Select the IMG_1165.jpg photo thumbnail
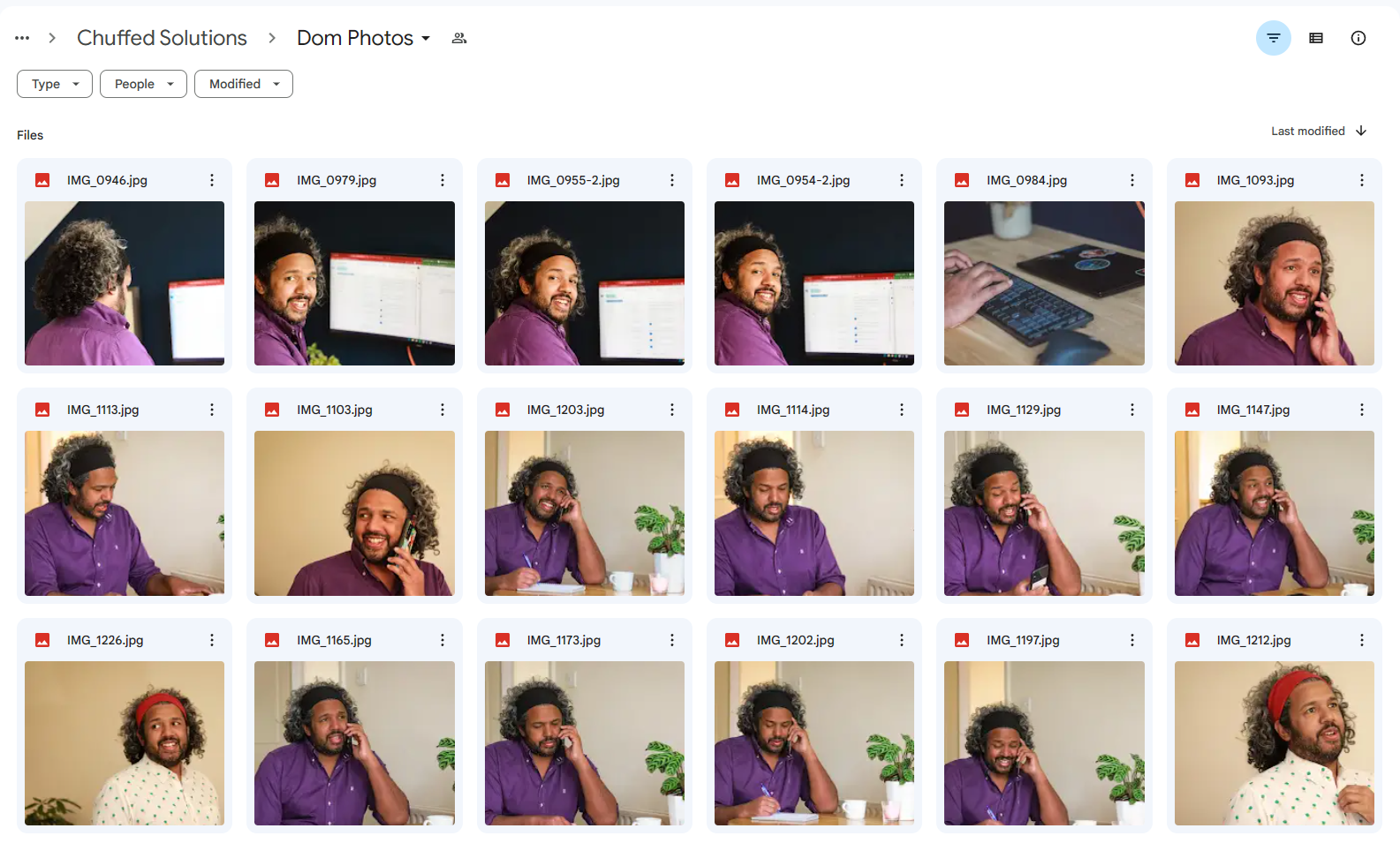The image size is (1400, 851). (354, 743)
